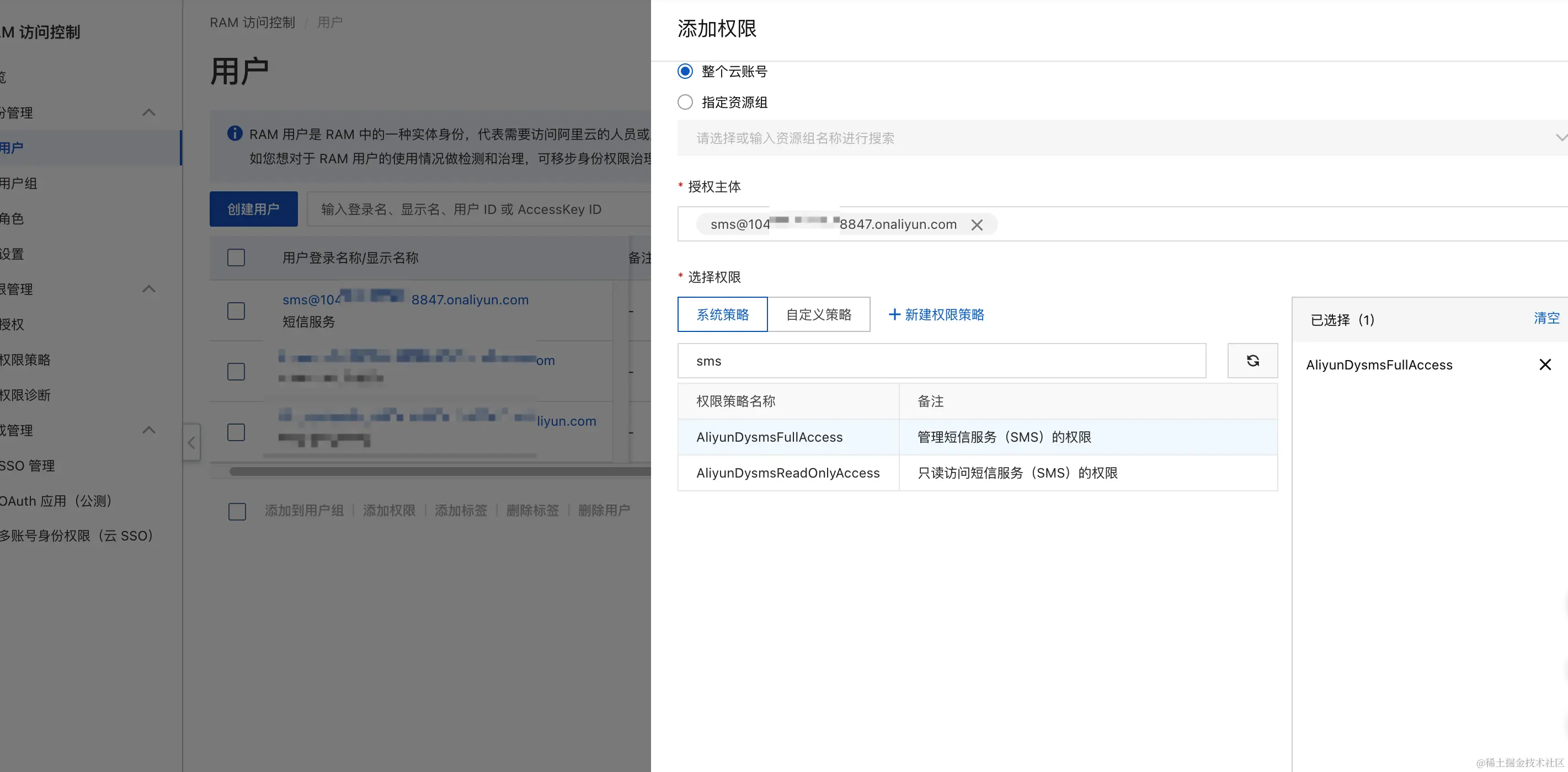This screenshot has width=1568, height=772.
Task: Collapse the identity management section
Action: tap(148, 112)
